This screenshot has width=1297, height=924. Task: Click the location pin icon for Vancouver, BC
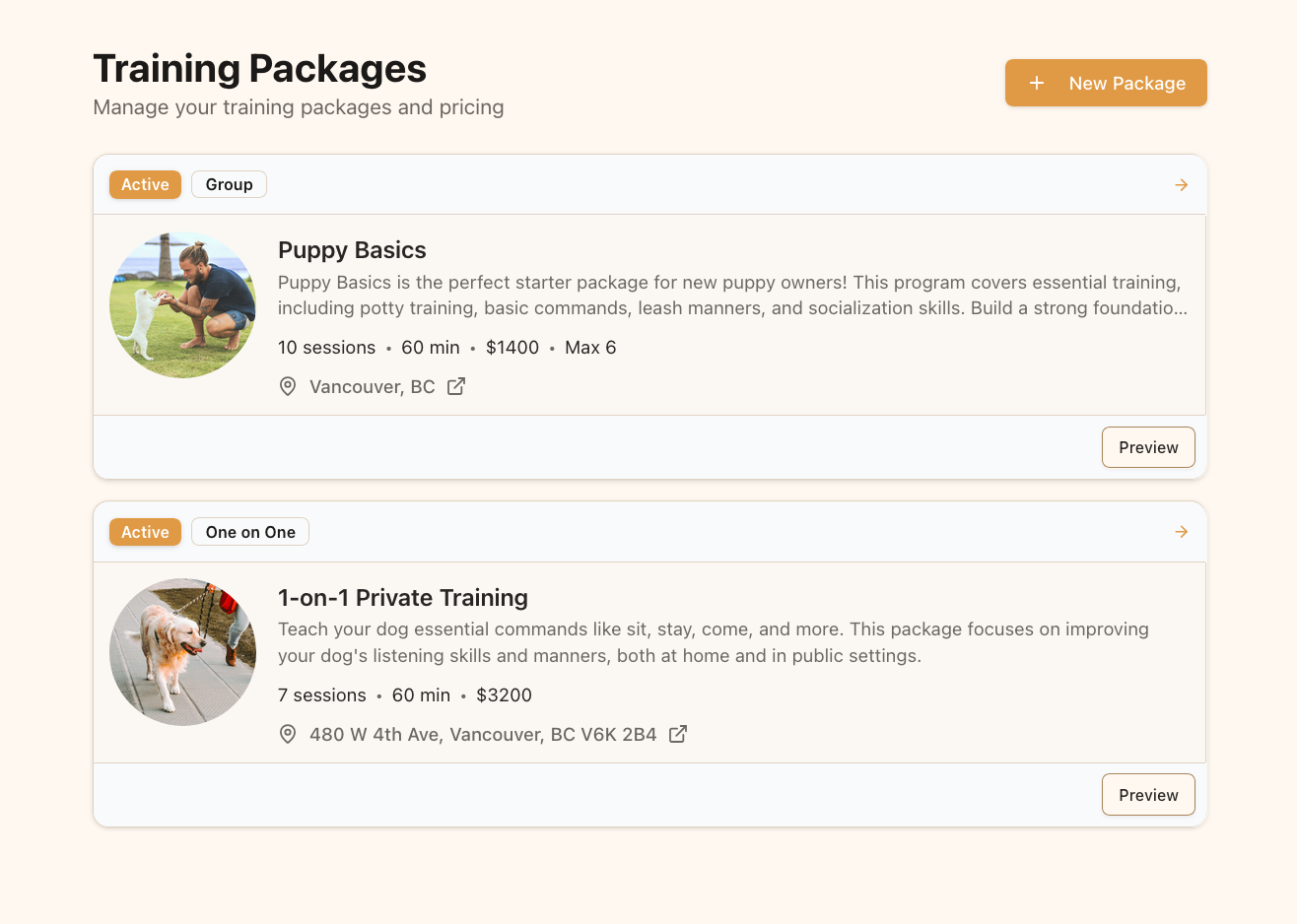click(287, 386)
